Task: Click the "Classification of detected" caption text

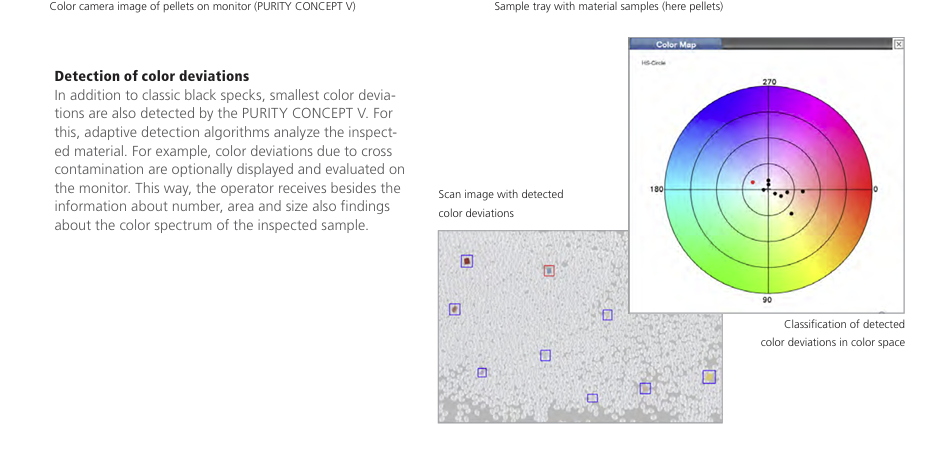Action: point(844,324)
